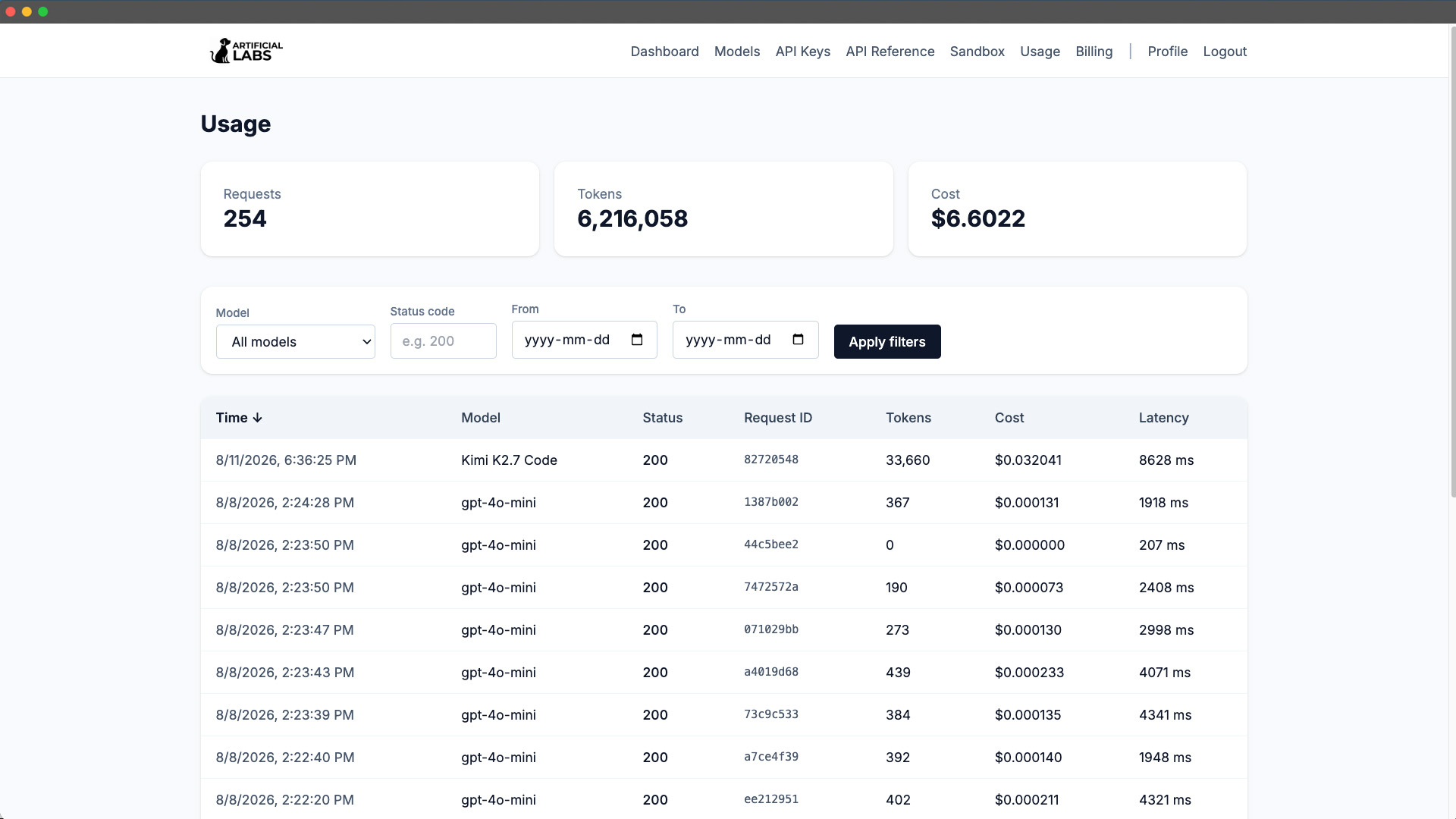Click request ID ee212951
Screen dimensions: 1456x819
770,799
